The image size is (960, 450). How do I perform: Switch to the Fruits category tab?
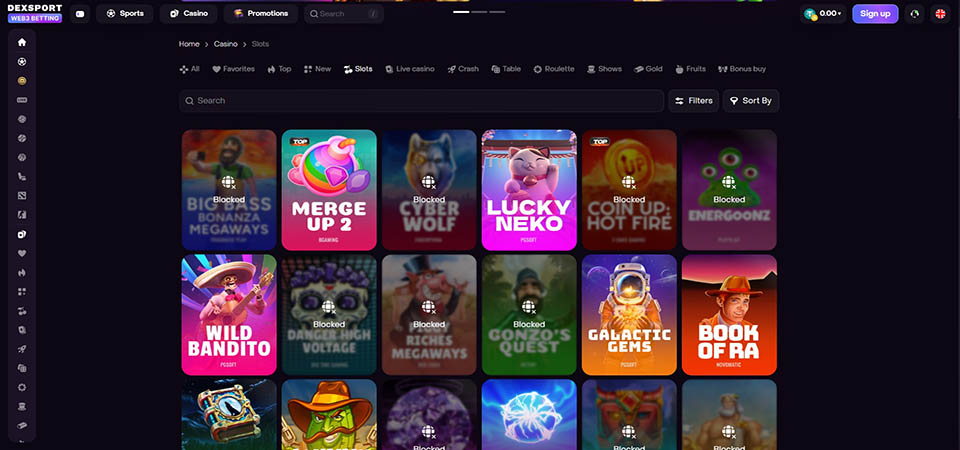tap(691, 69)
